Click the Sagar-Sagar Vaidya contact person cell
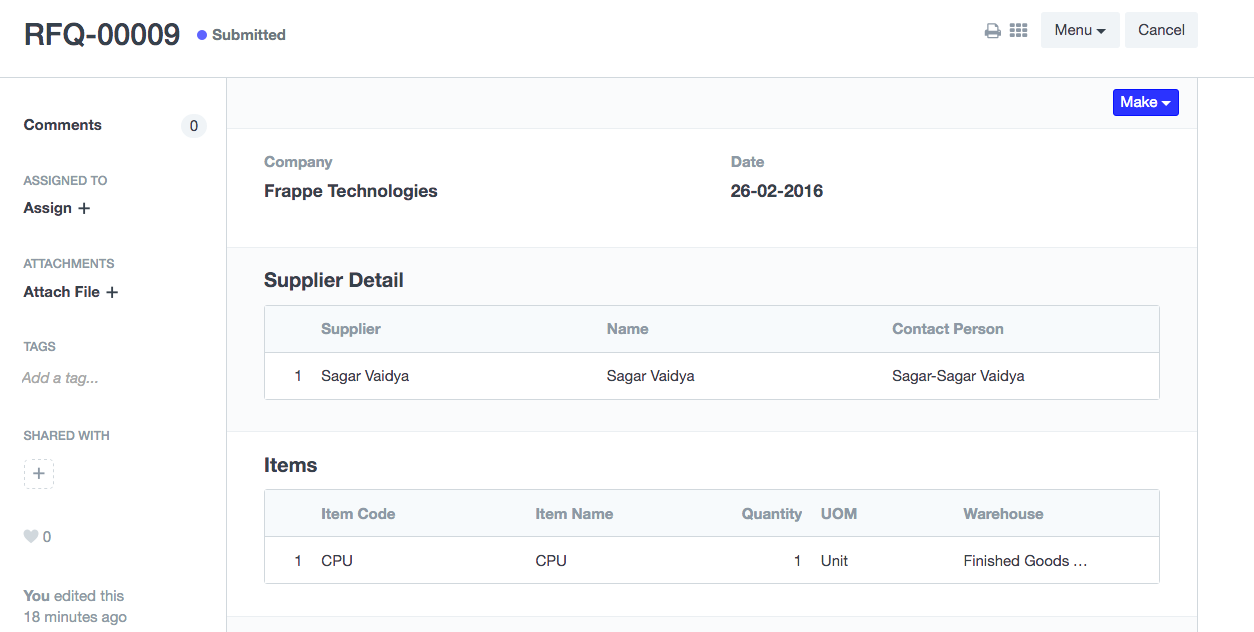1254x632 pixels. (958, 376)
